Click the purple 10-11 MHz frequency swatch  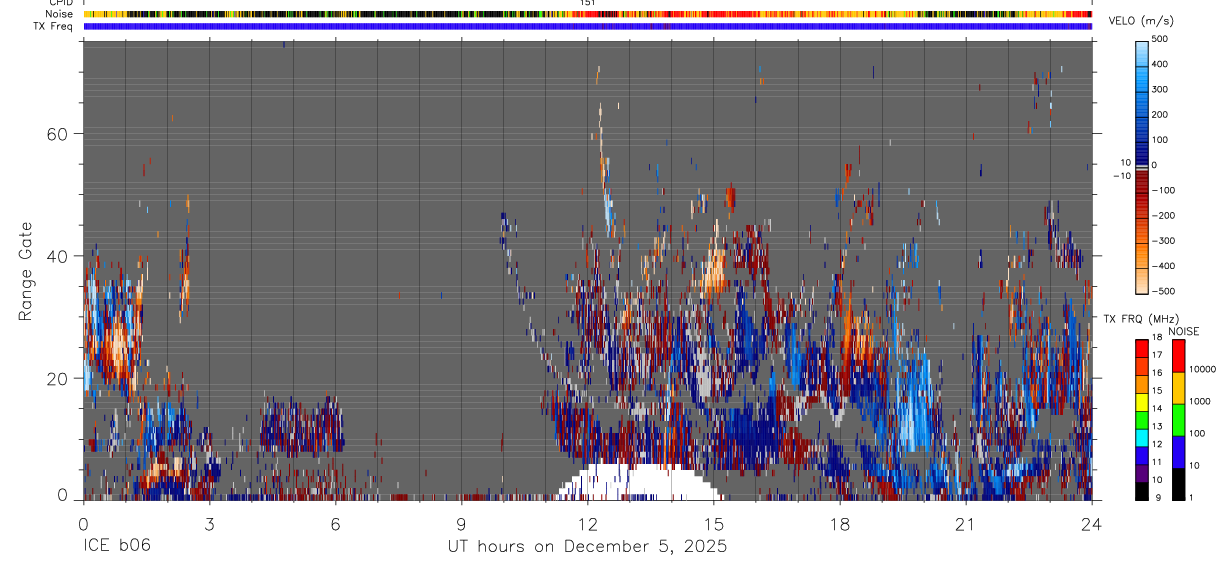(x=1142, y=472)
